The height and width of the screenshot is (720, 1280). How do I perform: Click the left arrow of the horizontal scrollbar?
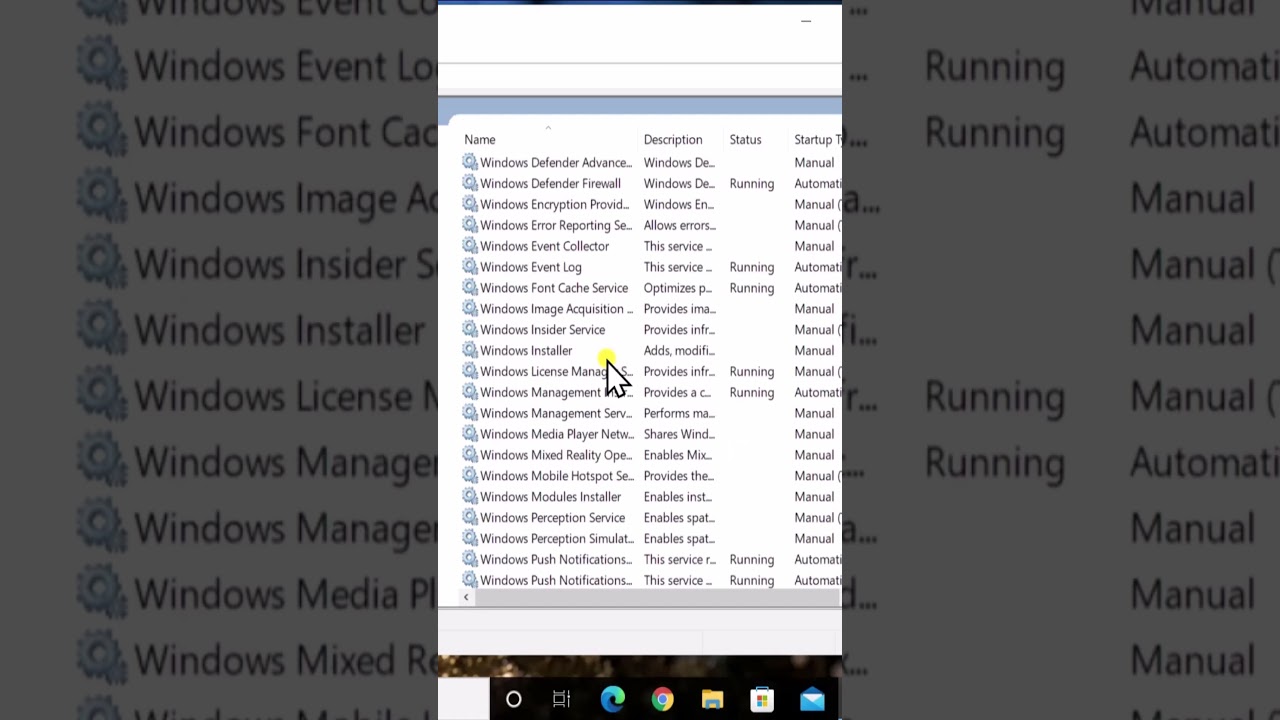(x=466, y=597)
